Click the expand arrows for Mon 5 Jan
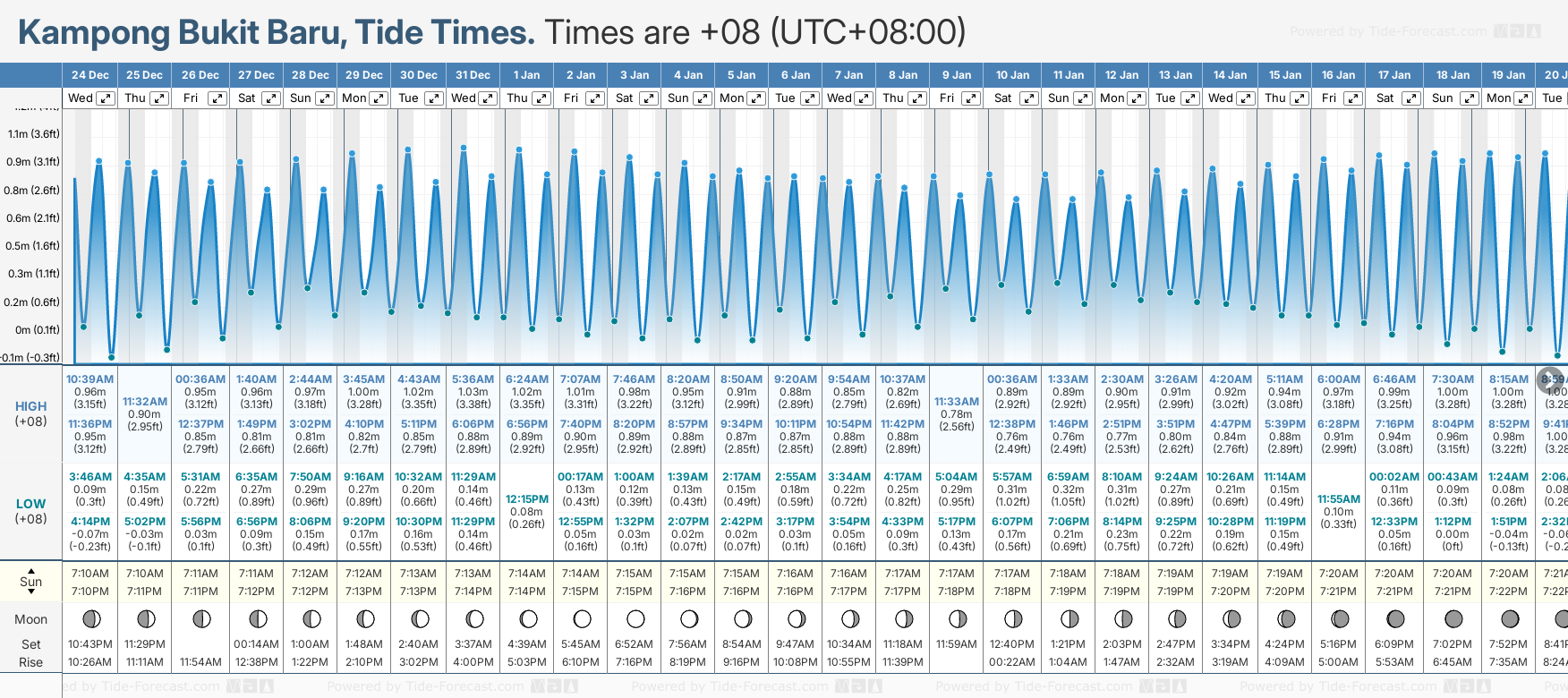This screenshot has width=1568, height=698. point(756,98)
